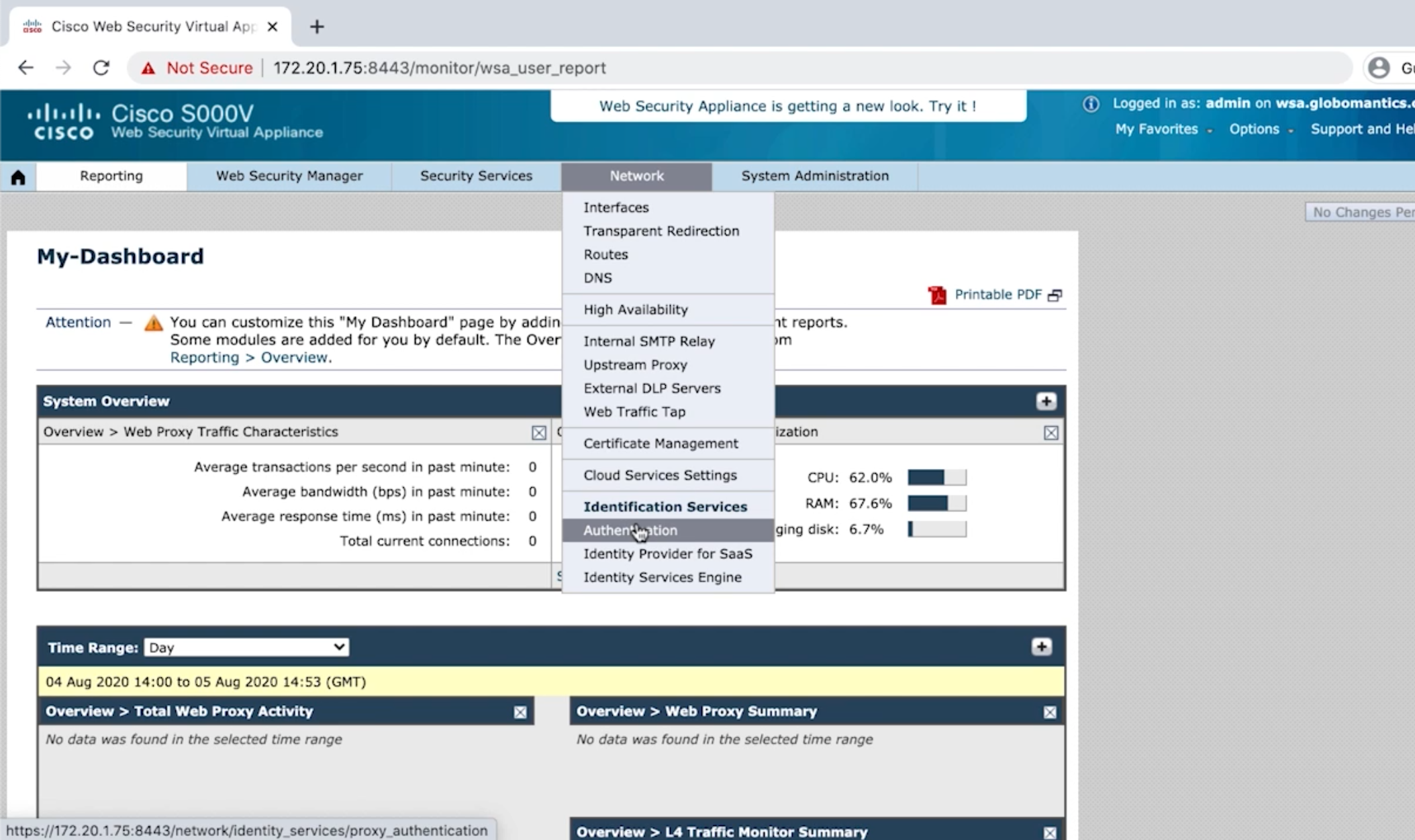1415x840 pixels.
Task: Click the Cisco logo in the header
Action: (64, 122)
